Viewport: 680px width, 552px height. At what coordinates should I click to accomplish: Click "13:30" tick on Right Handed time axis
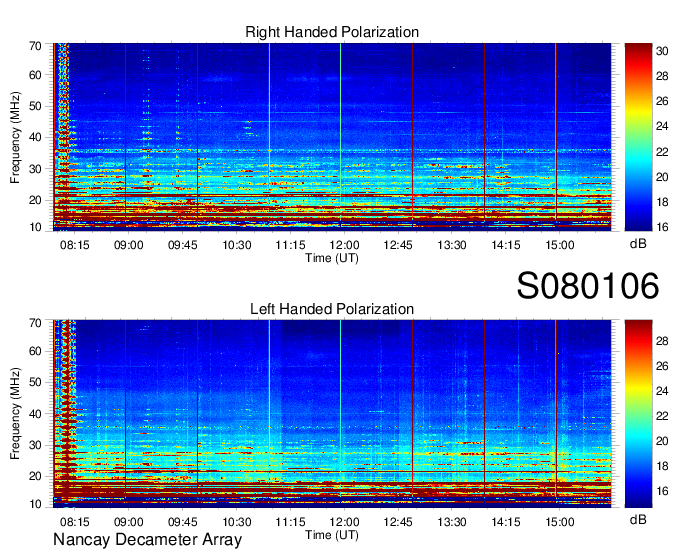pos(452,245)
